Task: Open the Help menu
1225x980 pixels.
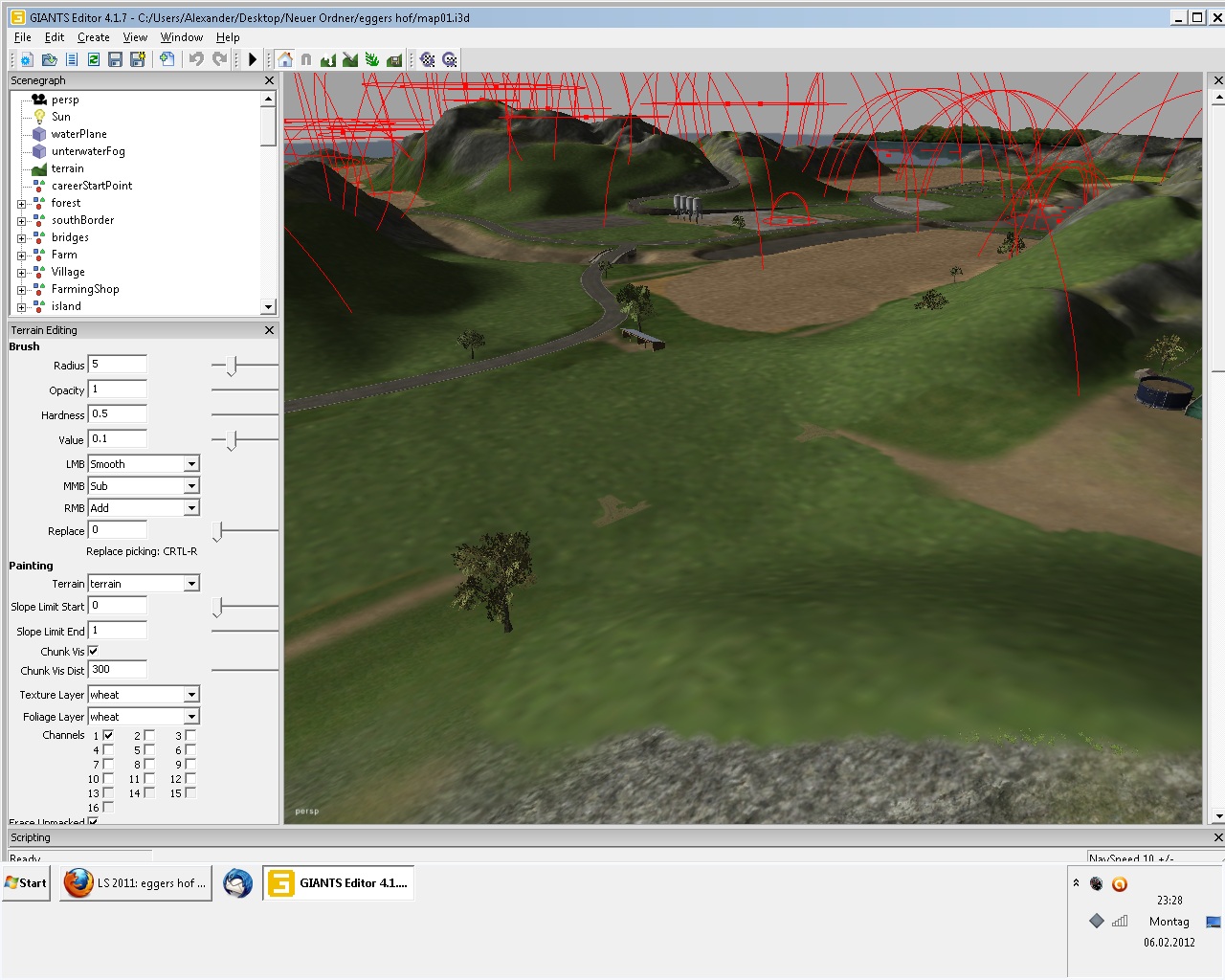Action: click(x=228, y=37)
